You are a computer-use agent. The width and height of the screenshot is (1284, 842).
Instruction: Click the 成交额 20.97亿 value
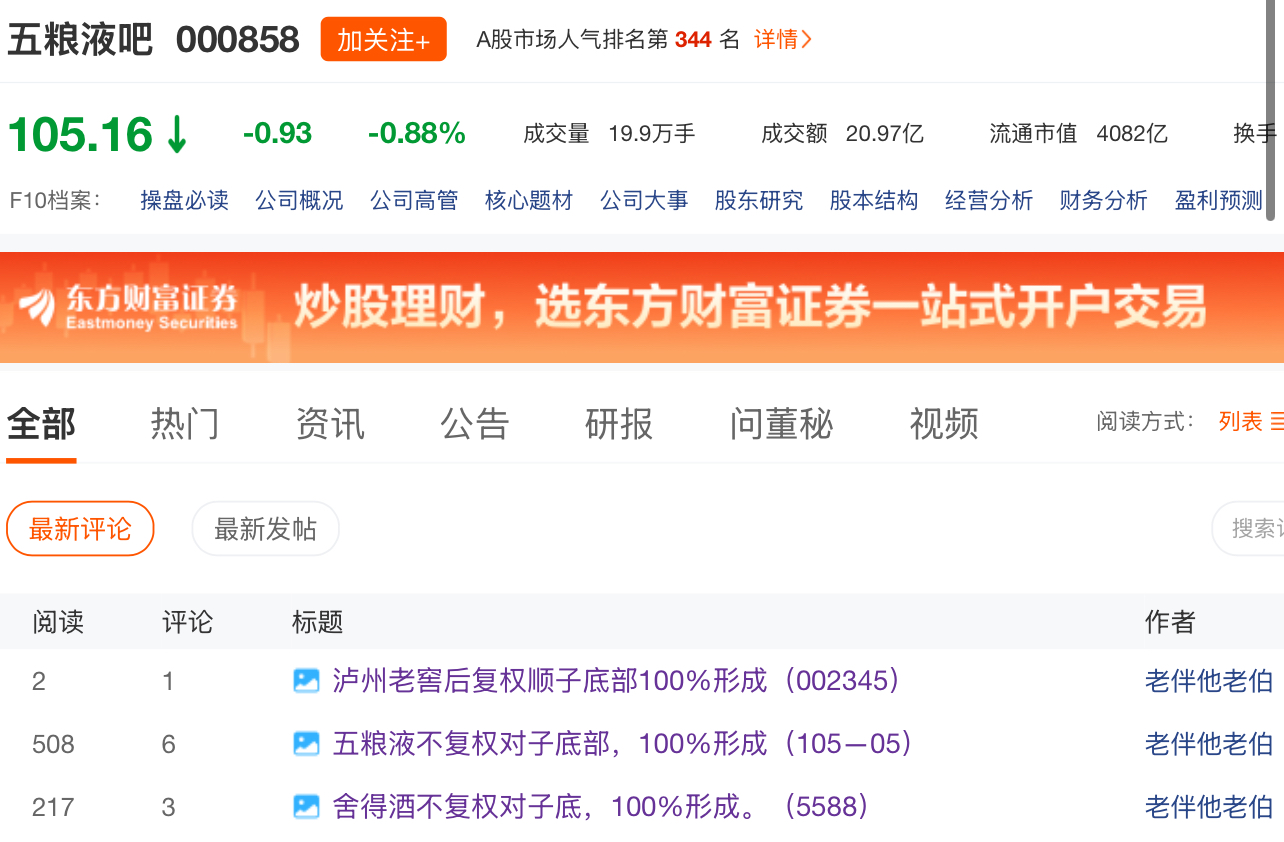coord(885,133)
